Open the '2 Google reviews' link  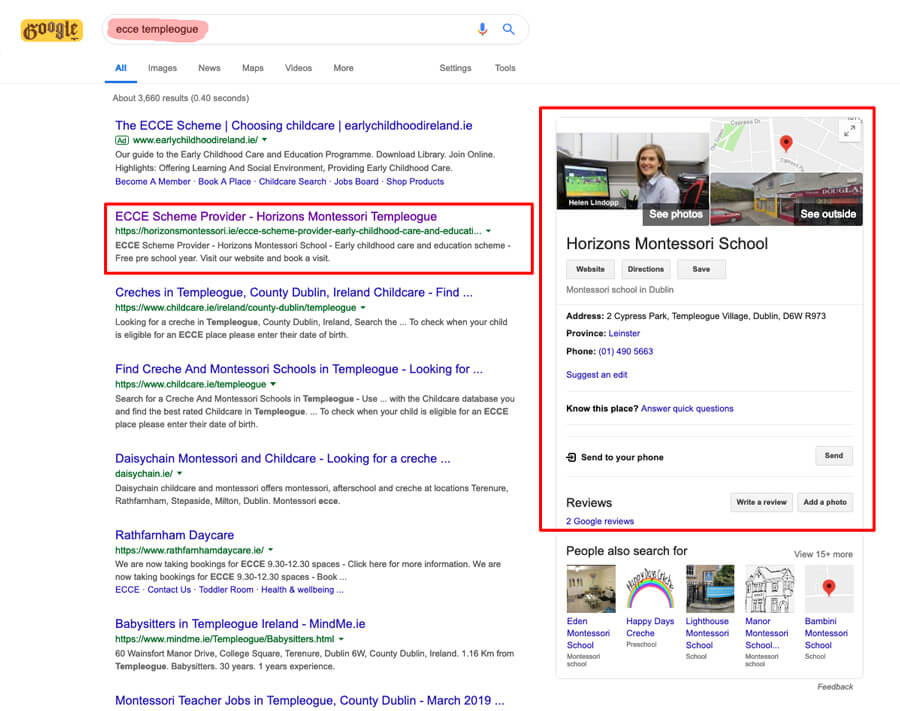[x=600, y=521]
